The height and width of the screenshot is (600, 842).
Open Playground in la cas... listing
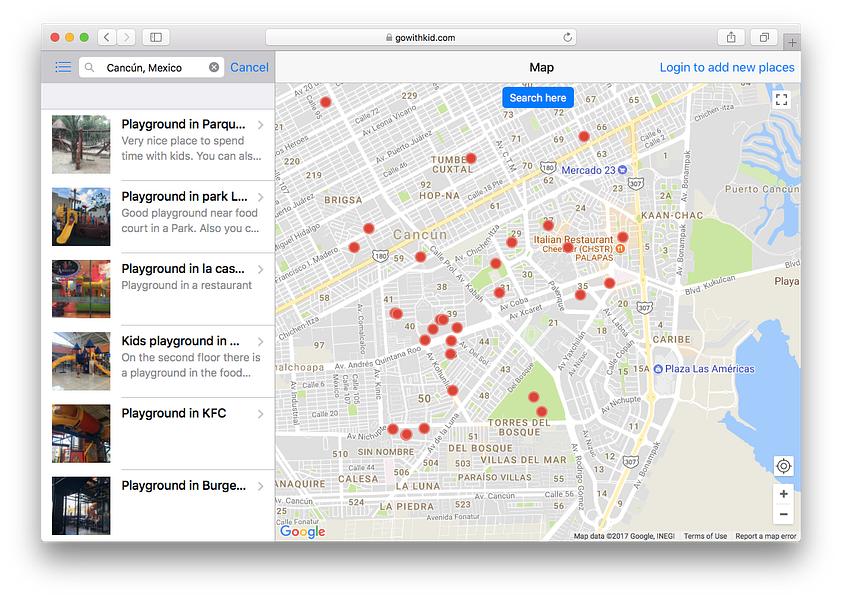(x=158, y=289)
